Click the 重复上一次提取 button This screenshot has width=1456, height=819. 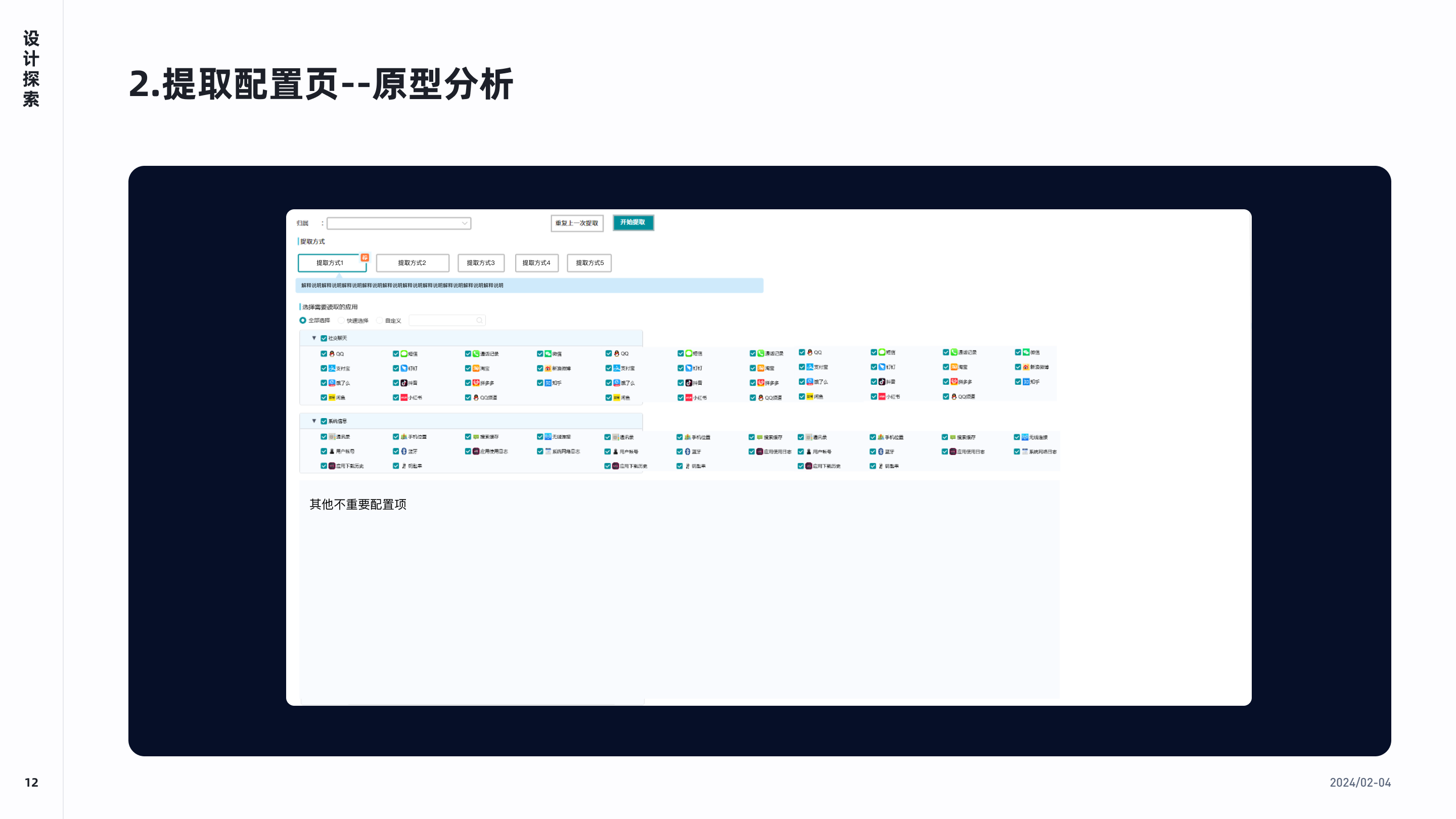577,223
